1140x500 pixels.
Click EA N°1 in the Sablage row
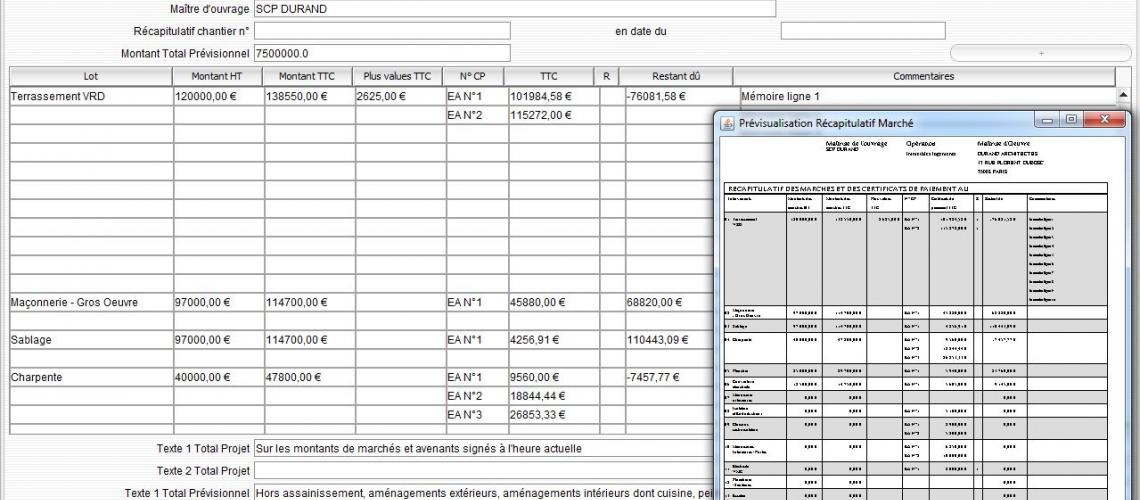click(477, 340)
